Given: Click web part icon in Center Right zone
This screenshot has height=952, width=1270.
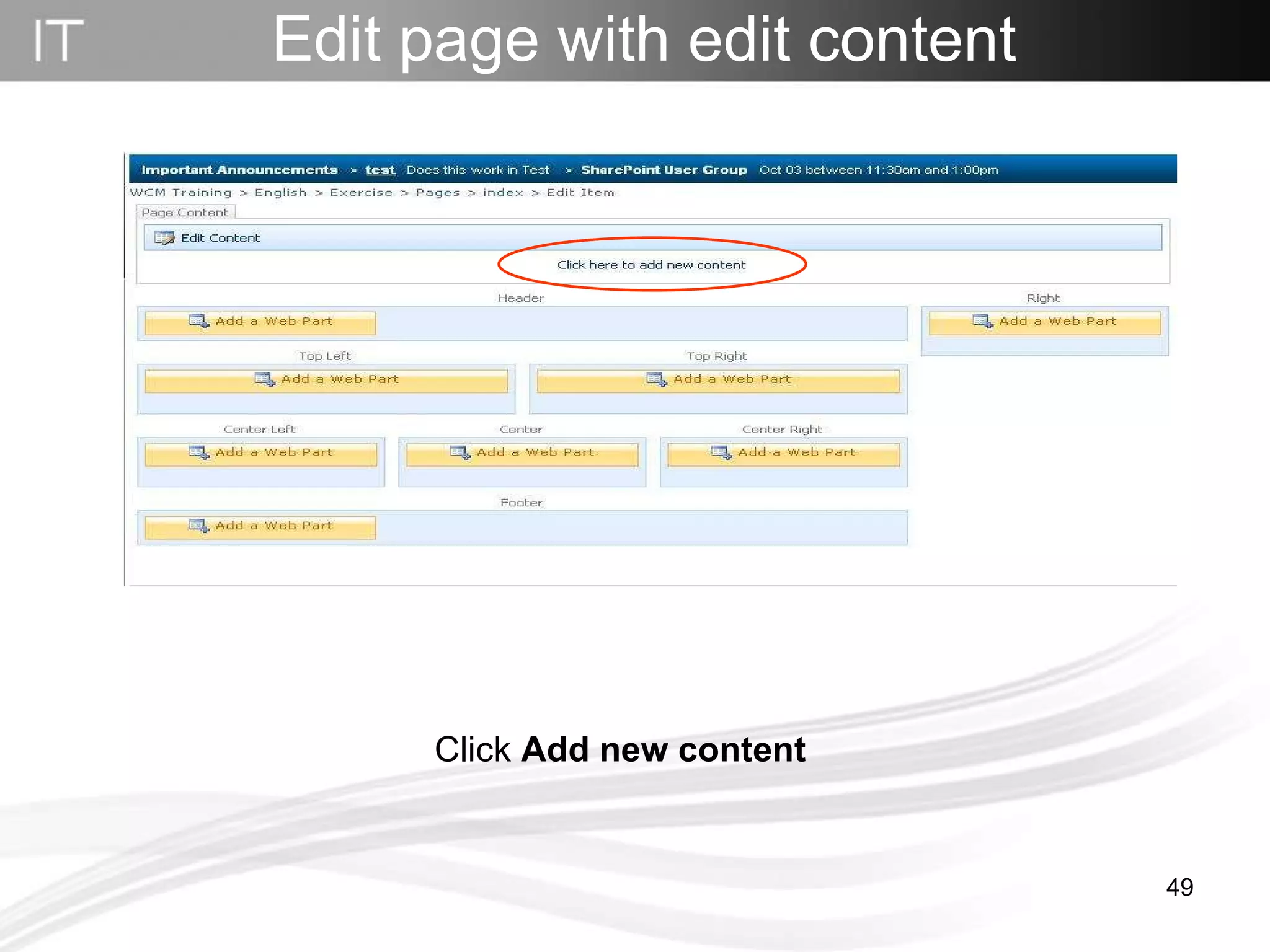Looking at the screenshot, I should [x=721, y=452].
